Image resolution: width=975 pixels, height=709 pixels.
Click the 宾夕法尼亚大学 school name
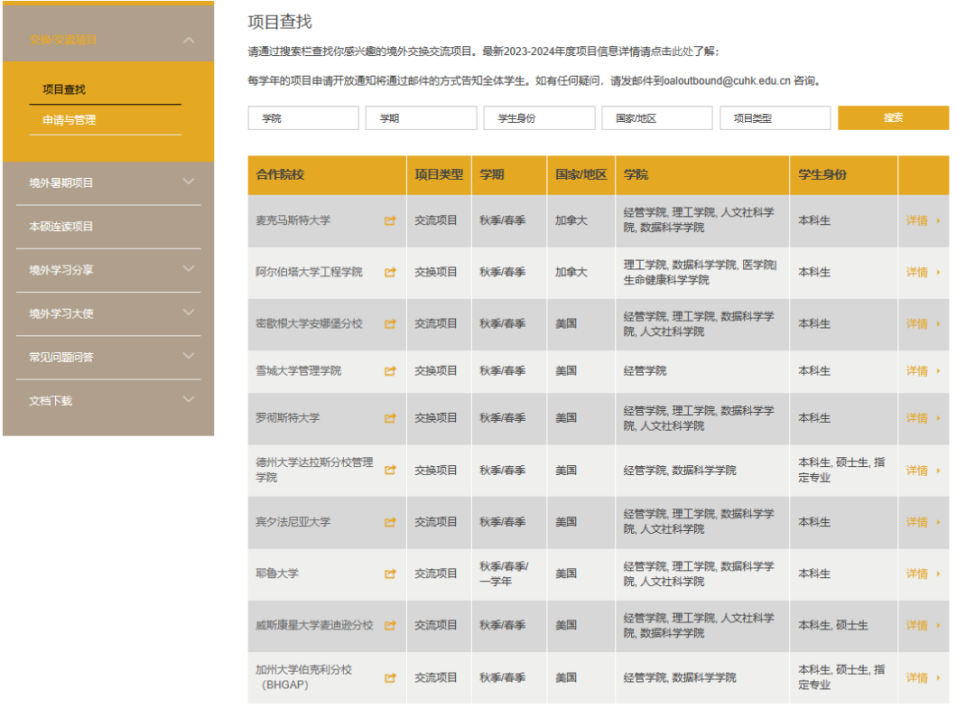tap(293, 522)
